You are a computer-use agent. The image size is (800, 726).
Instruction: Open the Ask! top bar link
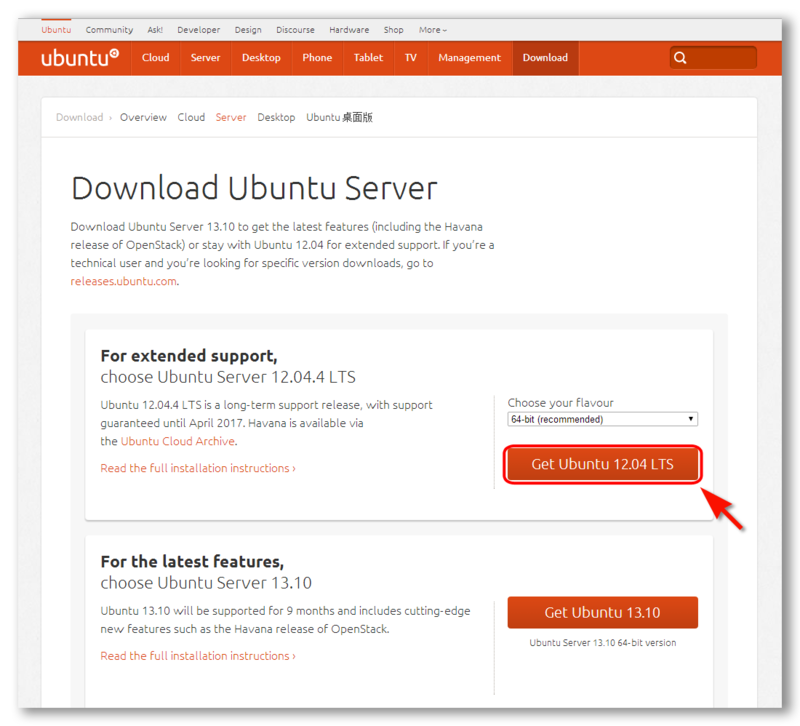click(x=155, y=30)
